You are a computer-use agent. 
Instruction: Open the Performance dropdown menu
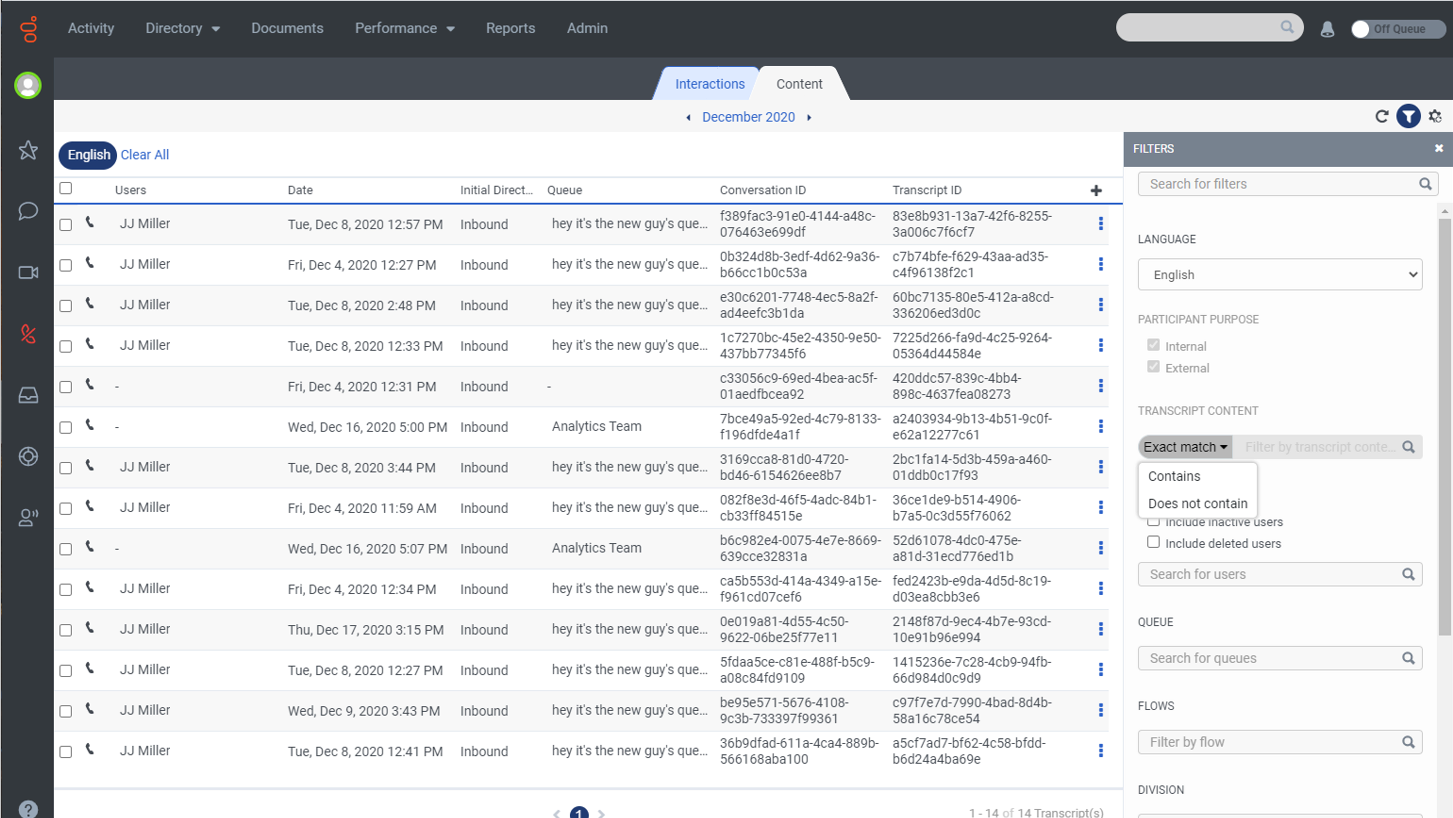[404, 28]
